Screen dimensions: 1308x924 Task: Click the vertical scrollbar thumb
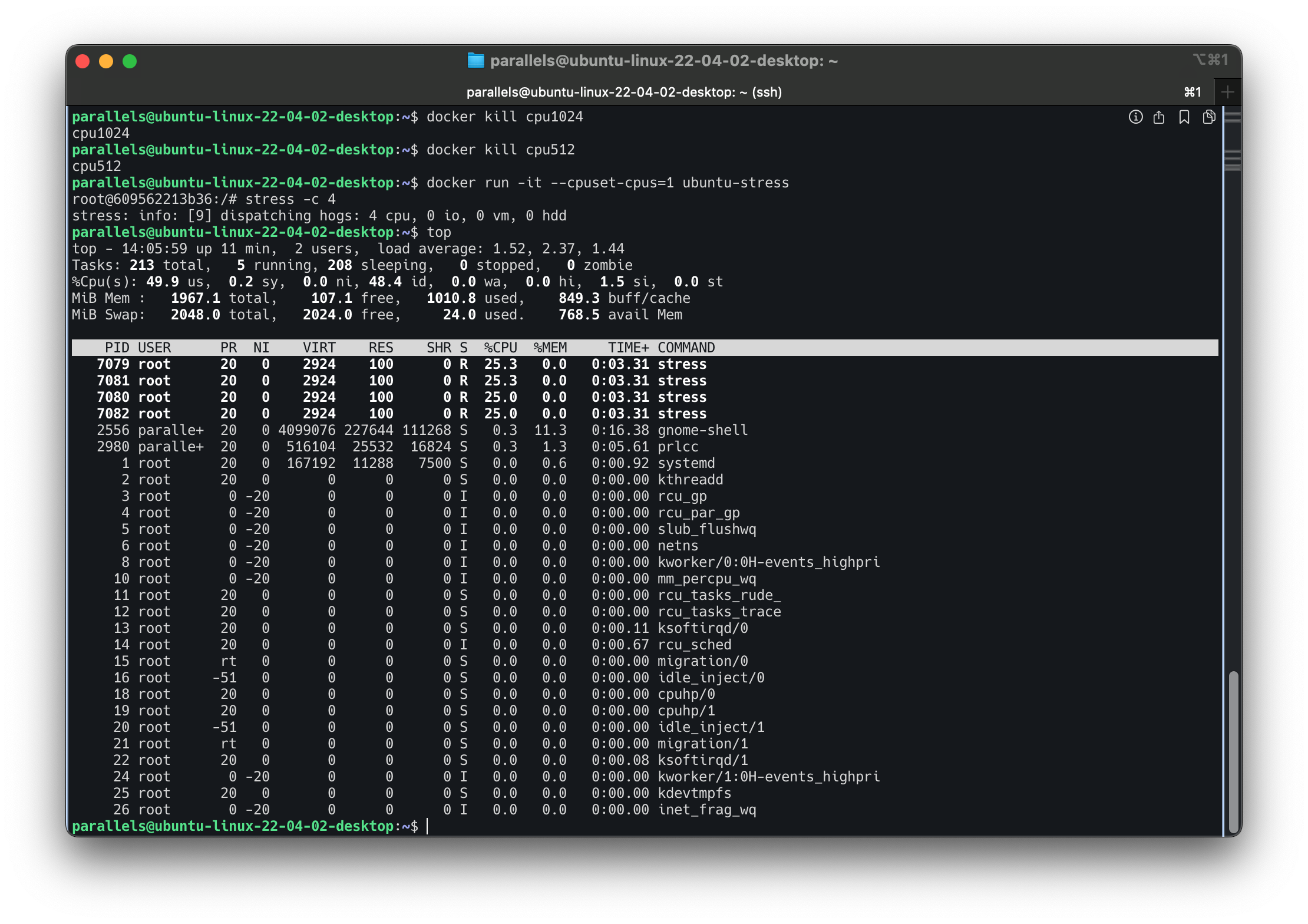(1233, 751)
